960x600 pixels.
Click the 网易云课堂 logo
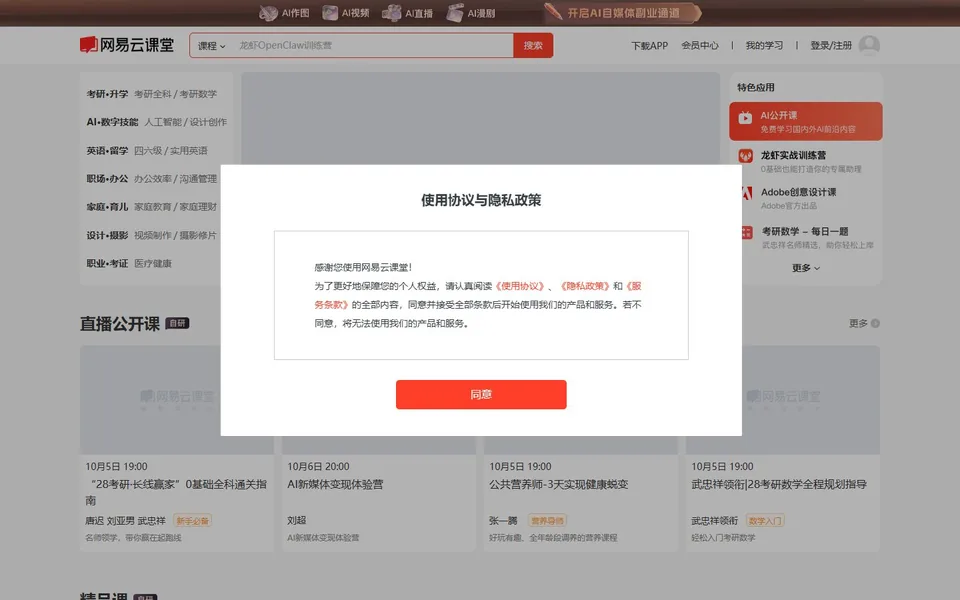tap(127, 45)
